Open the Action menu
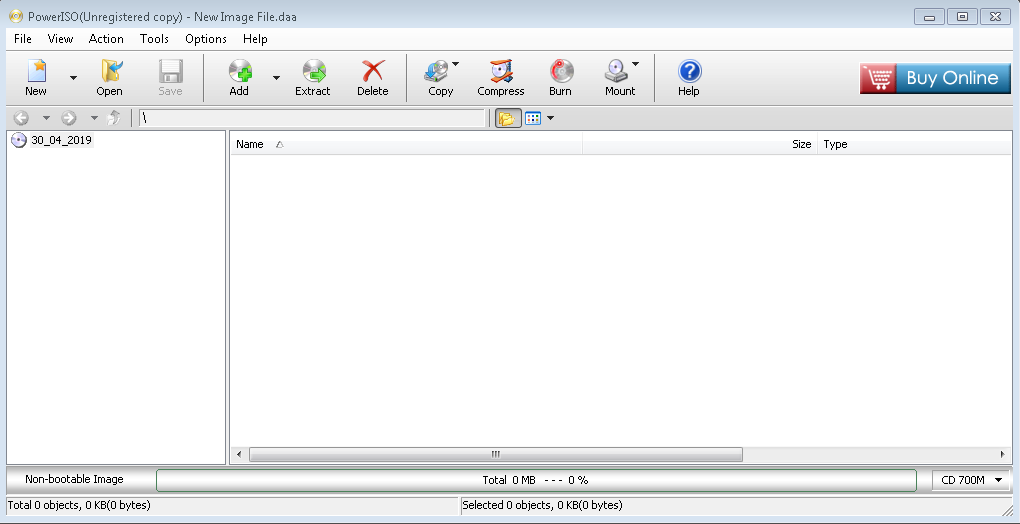 pos(106,39)
